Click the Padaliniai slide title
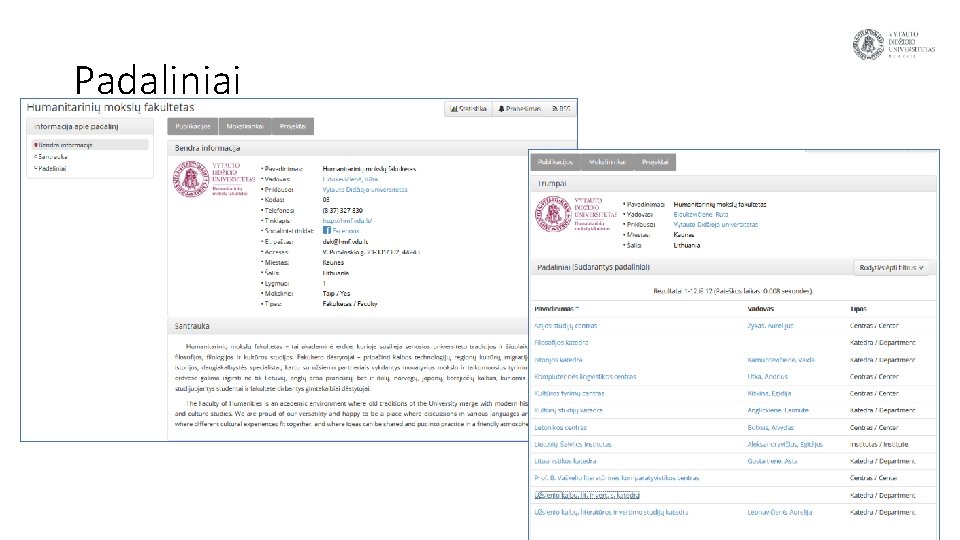 157,80
